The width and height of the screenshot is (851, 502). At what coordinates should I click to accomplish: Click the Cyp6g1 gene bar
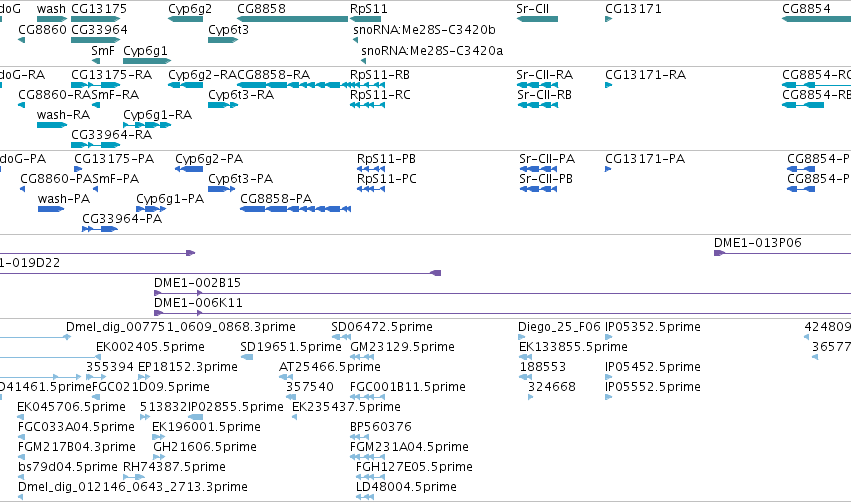[147, 61]
